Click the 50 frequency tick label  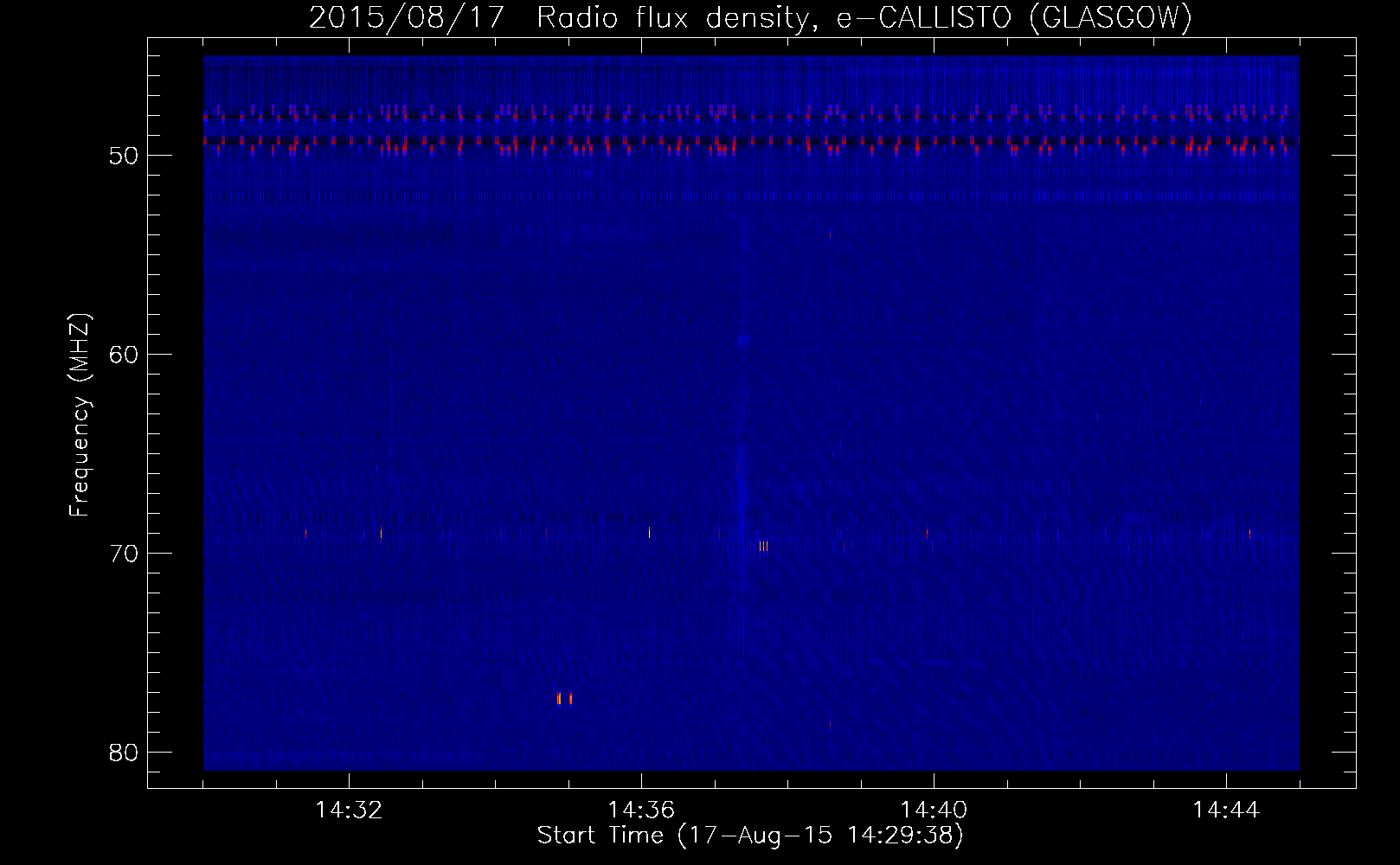click(x=125, y=156)
